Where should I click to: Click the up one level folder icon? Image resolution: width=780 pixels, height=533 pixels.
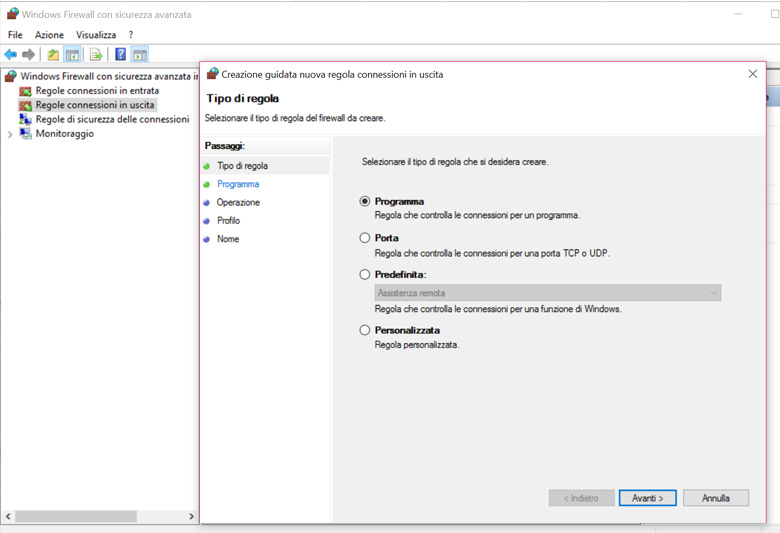[53, 55]
